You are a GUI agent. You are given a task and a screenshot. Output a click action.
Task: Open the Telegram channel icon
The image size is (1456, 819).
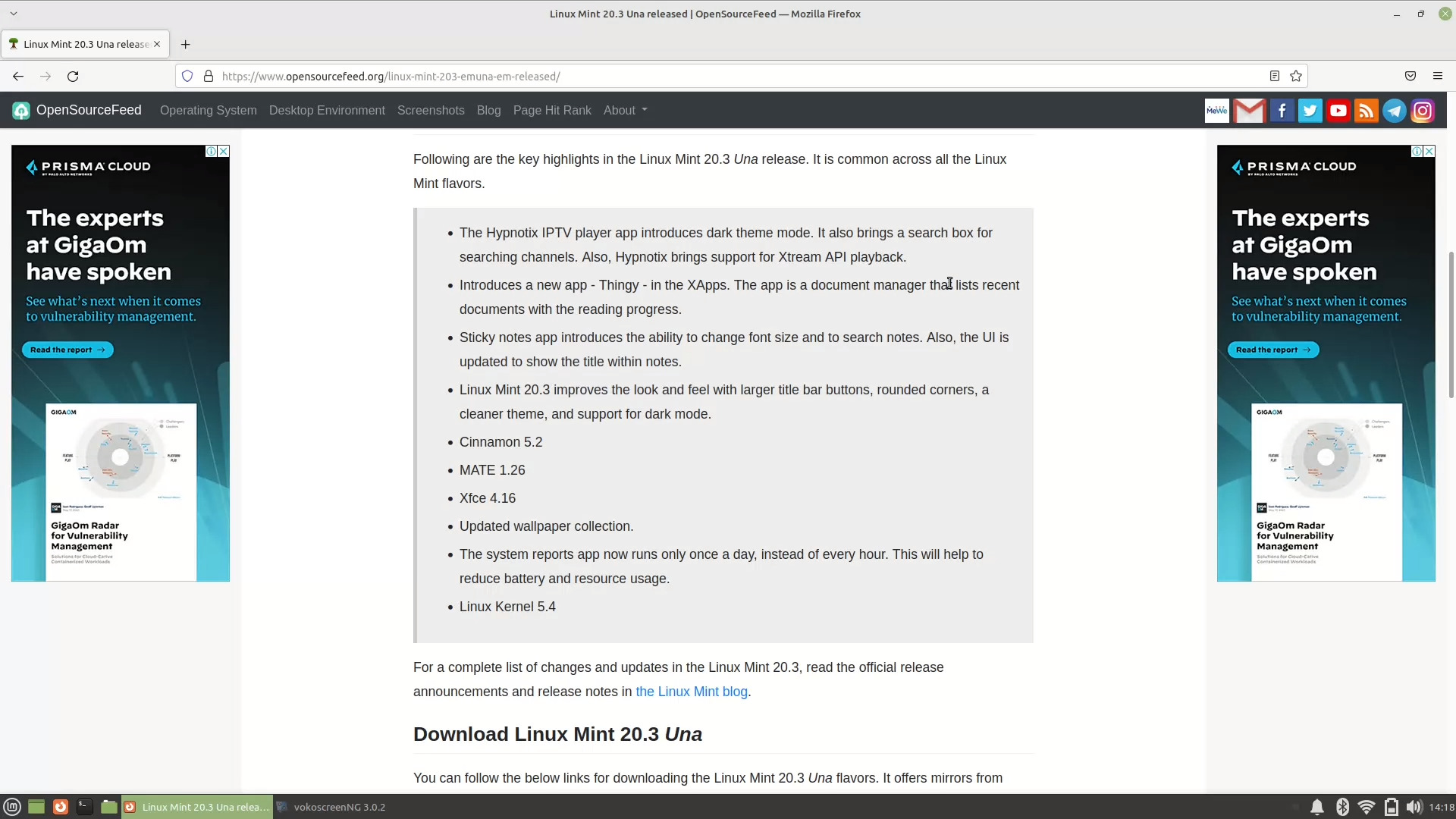pyautogui.click(x=1395, y=111)
